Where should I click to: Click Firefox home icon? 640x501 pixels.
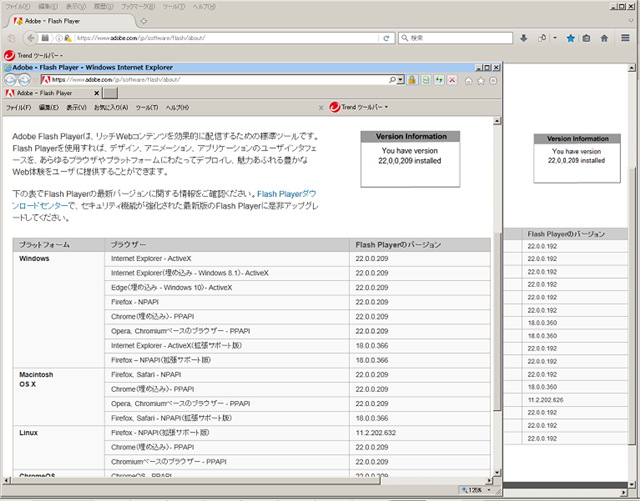[x=604, y=38]
